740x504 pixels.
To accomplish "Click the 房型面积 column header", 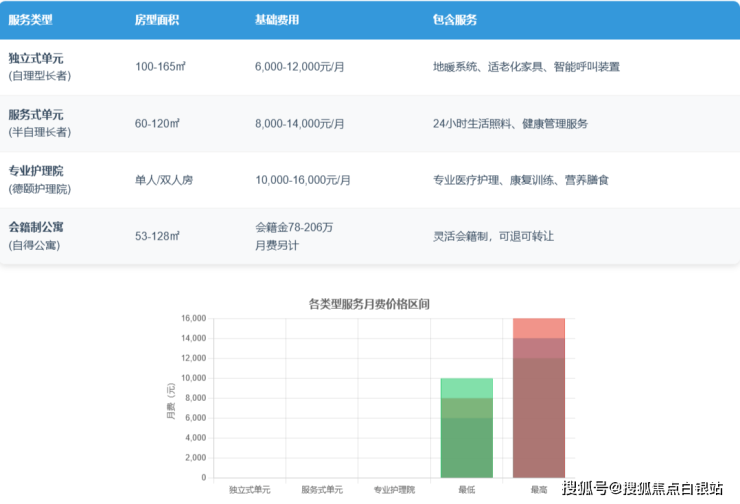I will coord(157,20).
